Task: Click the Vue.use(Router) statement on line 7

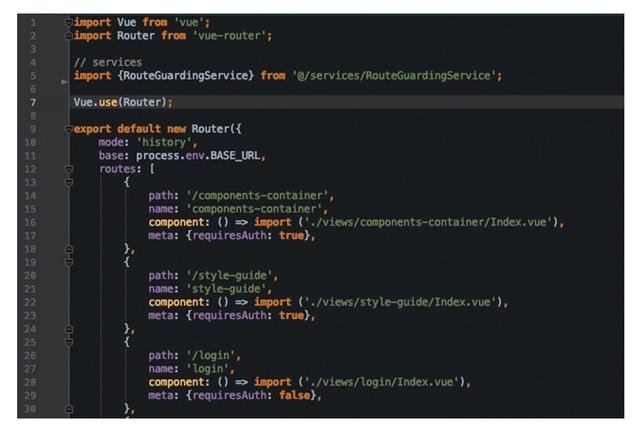Action: click(x=123, y=102)
